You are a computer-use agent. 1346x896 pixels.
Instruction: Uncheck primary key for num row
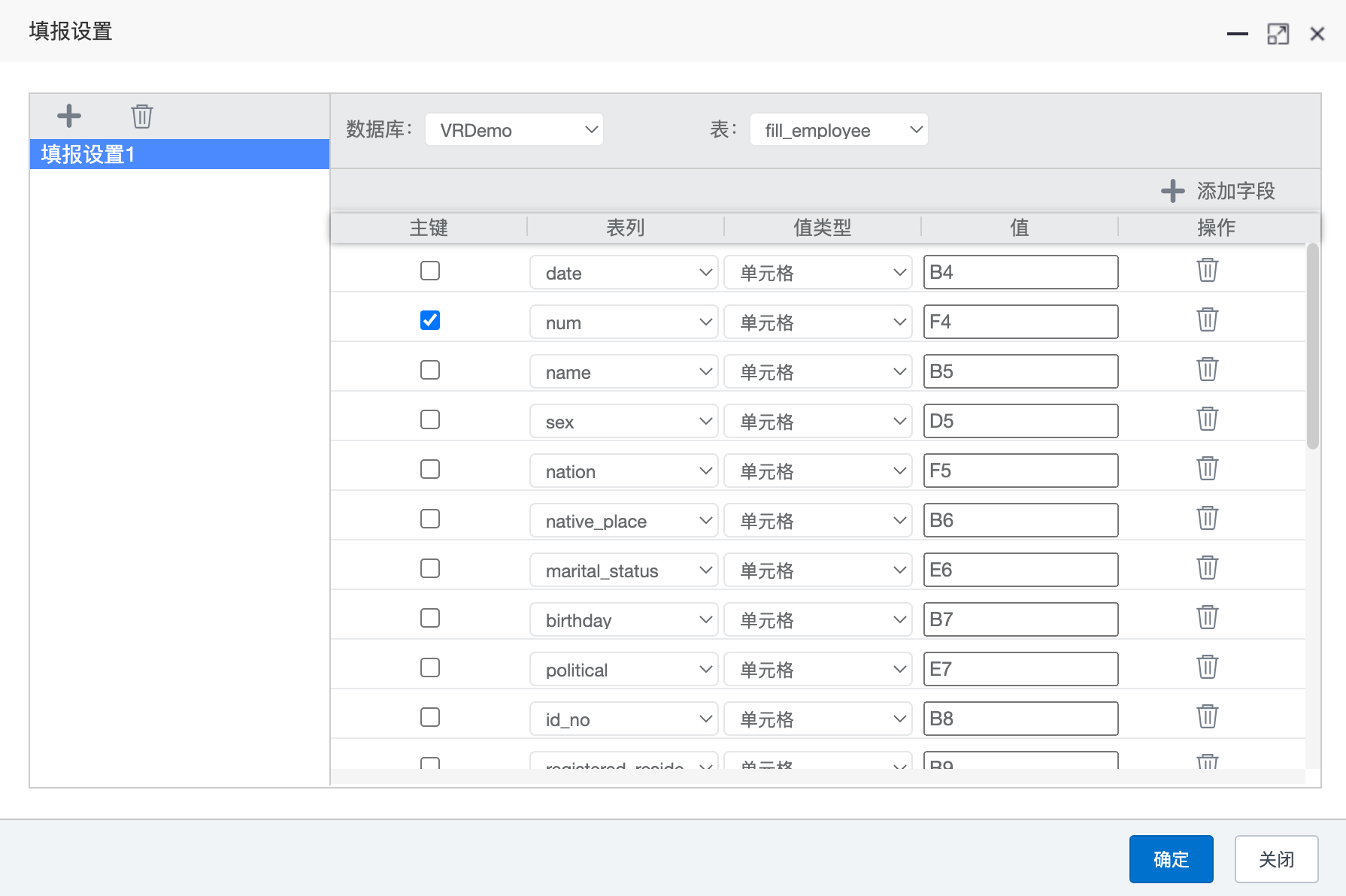coord(430,320)
